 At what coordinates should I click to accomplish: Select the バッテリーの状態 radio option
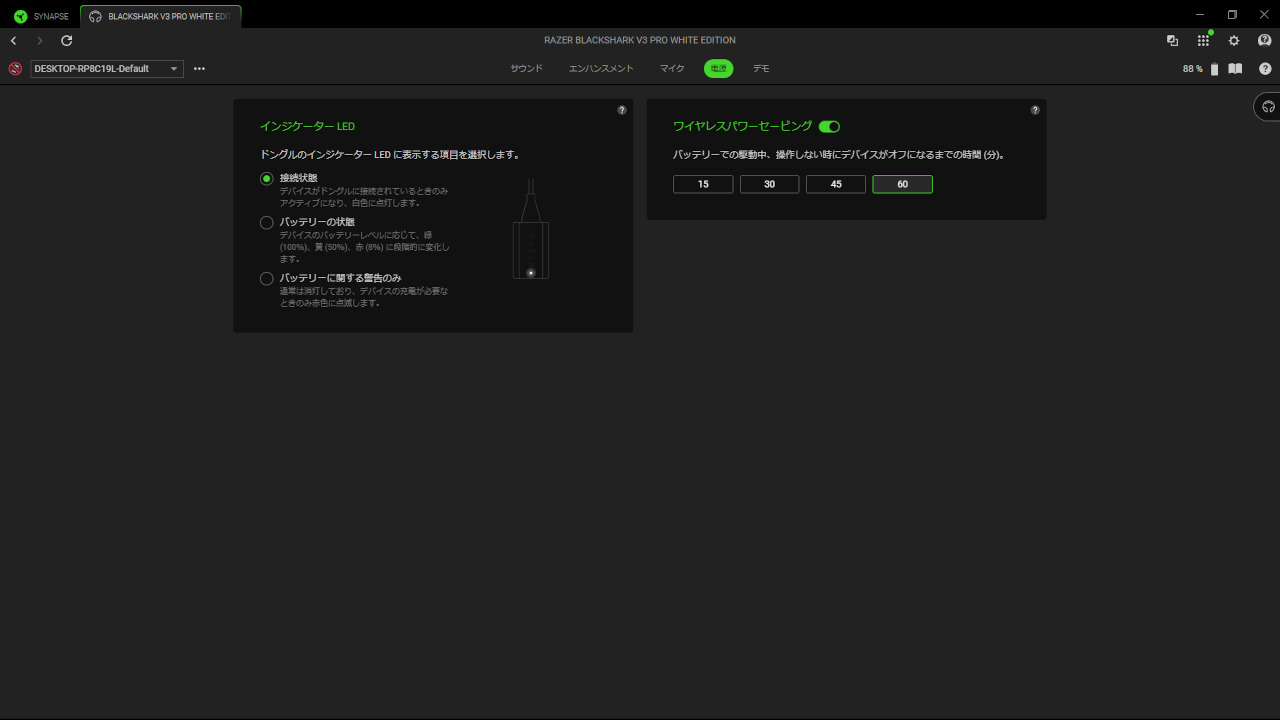tap(267, 223)
